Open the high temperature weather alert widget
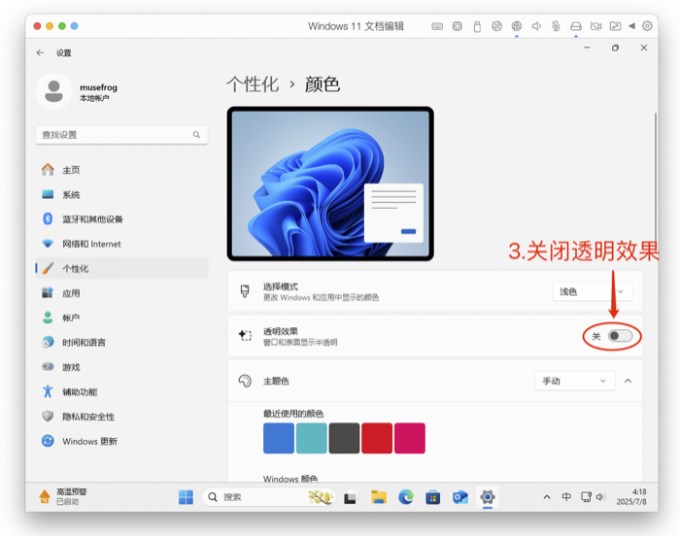The height and width of the screenshot is (536, 680). pyautogui.click(x=63, y=497)
